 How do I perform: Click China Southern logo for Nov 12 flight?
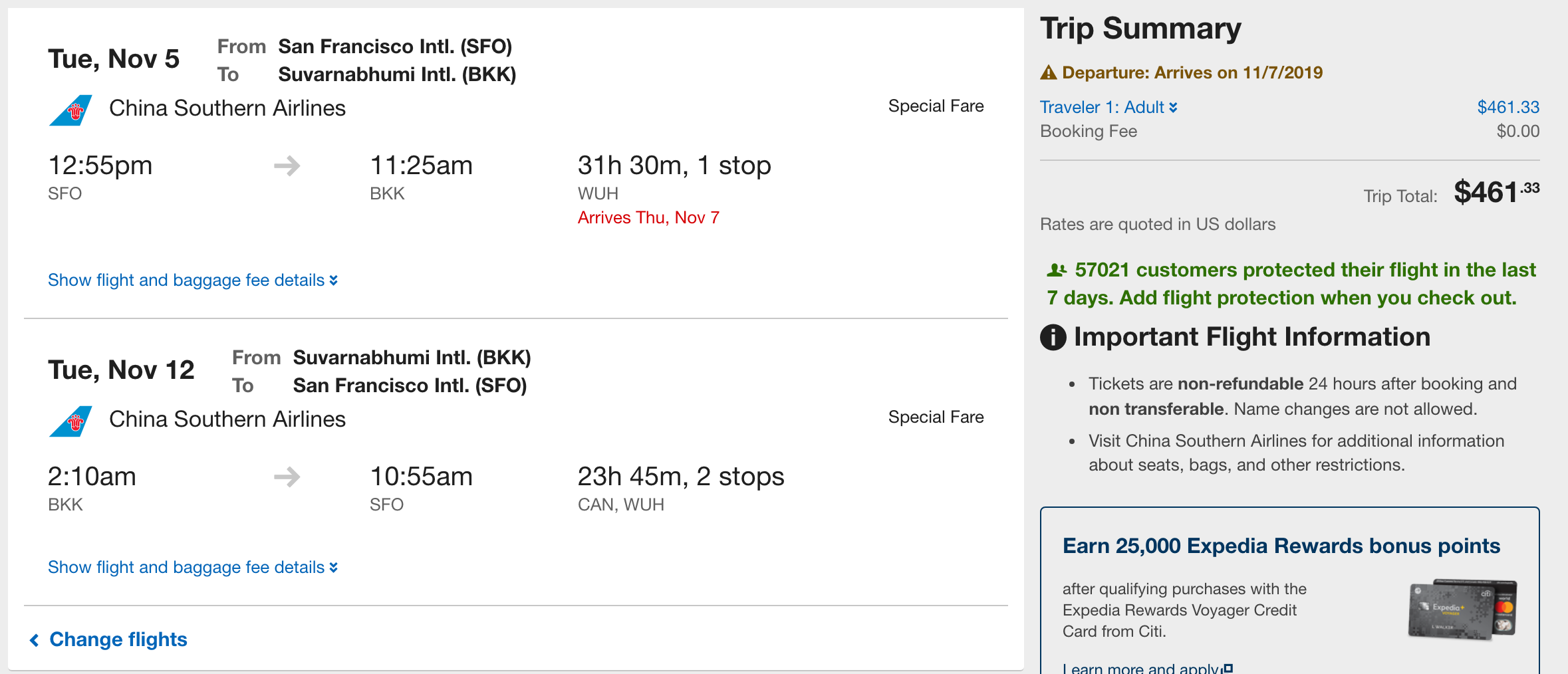[x=71, y=421]
